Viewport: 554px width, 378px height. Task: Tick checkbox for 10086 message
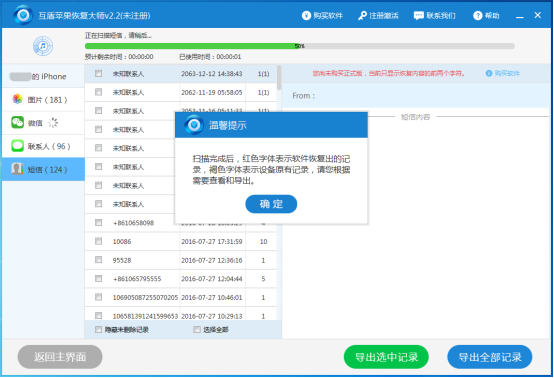(99, 241)
